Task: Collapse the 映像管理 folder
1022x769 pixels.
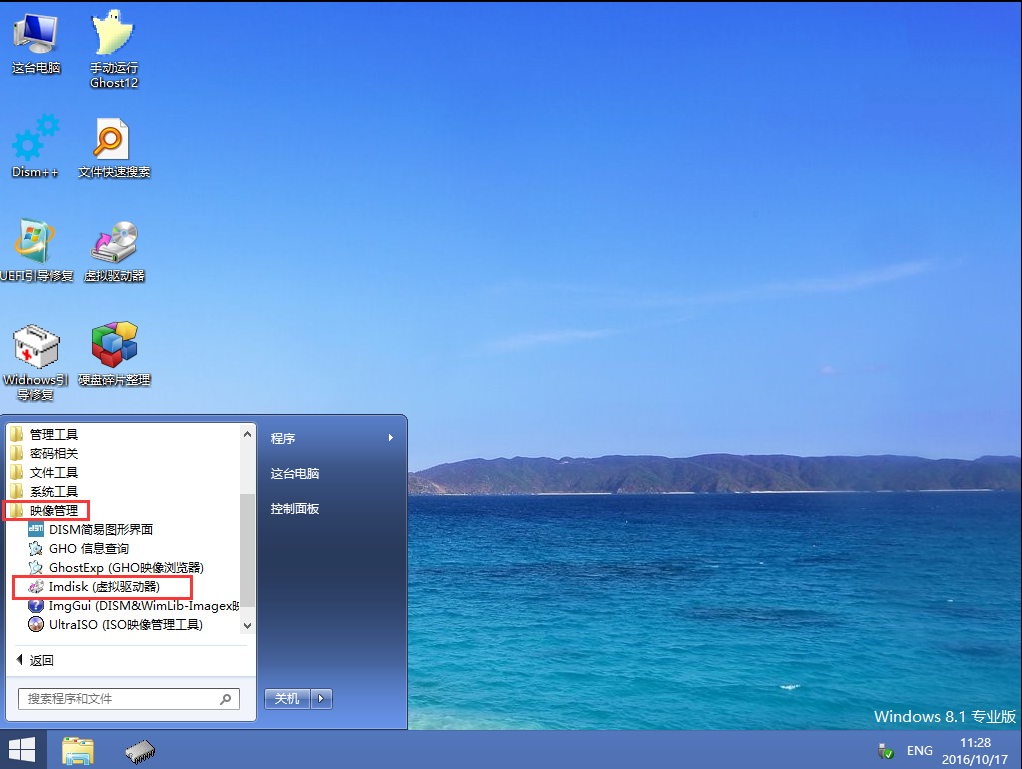Action: tap(53, 511)
